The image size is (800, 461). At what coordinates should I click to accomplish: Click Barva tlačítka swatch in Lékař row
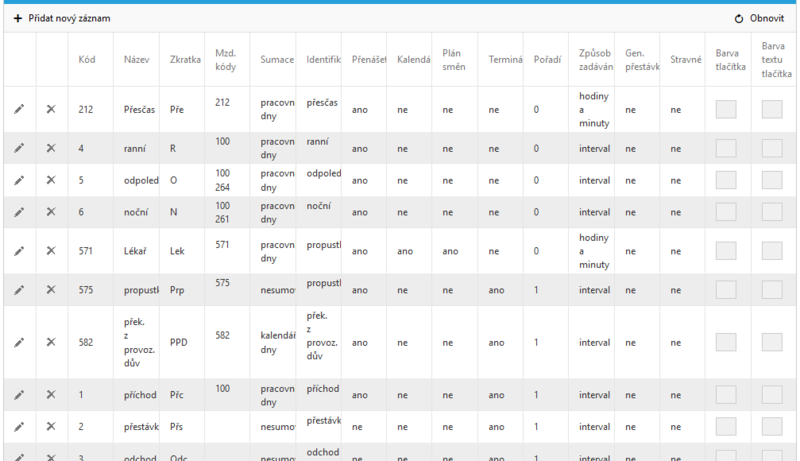[x=726, y=251]
